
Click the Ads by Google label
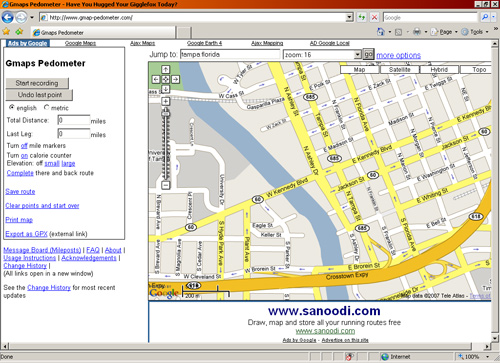pyautogui.click(x=27, y=43)
